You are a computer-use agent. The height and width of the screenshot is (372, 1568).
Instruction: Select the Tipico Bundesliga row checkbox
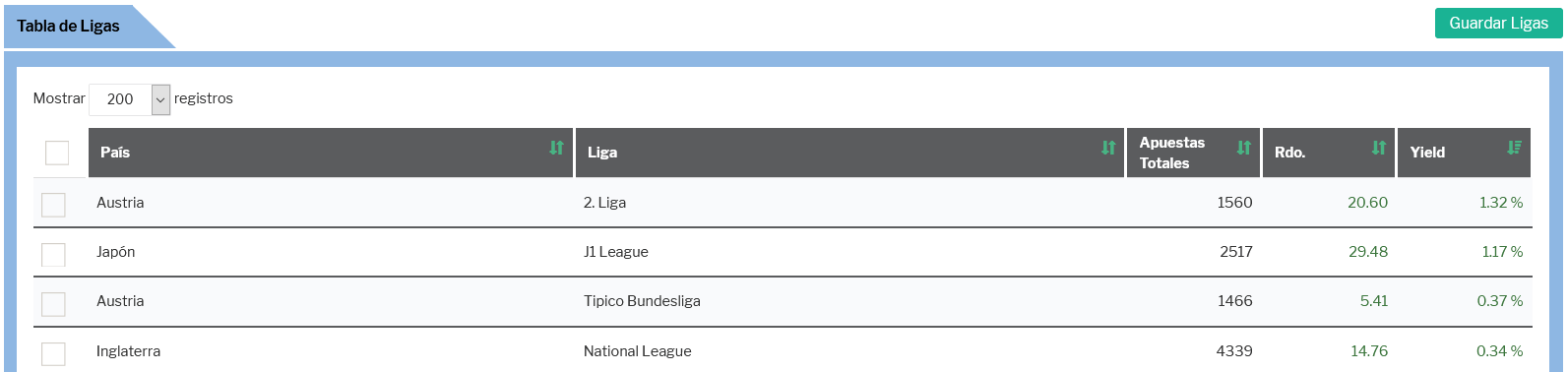pos(53,304)
